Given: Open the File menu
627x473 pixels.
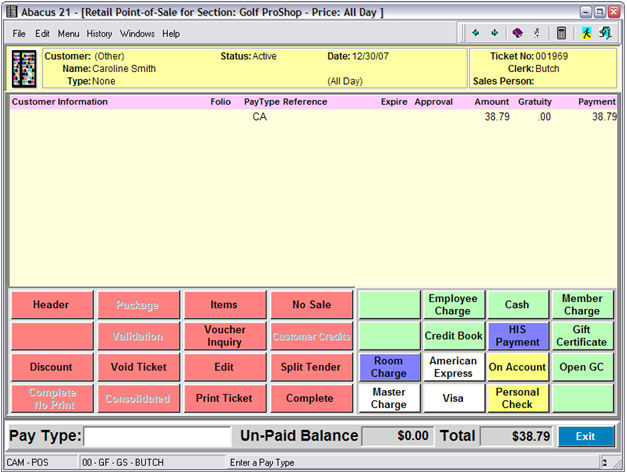Looking at the screenshot, I should 20,34.
